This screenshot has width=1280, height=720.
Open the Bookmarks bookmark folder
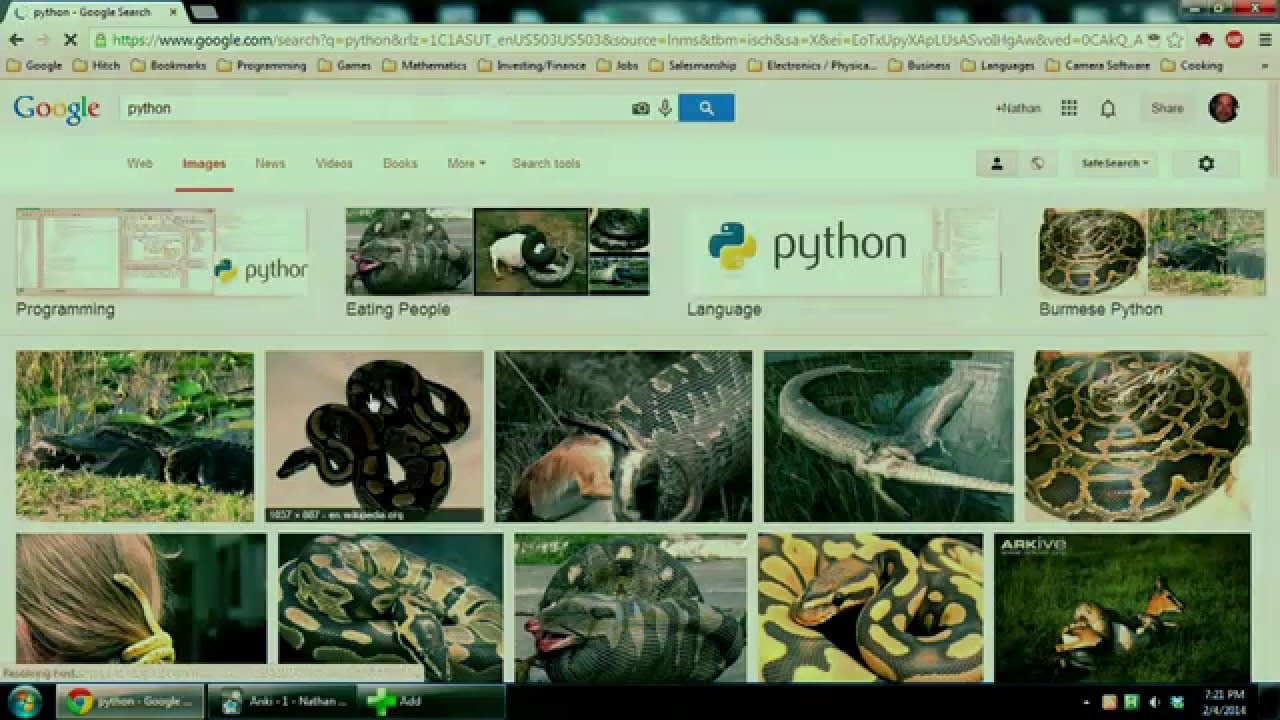(168, 65)
